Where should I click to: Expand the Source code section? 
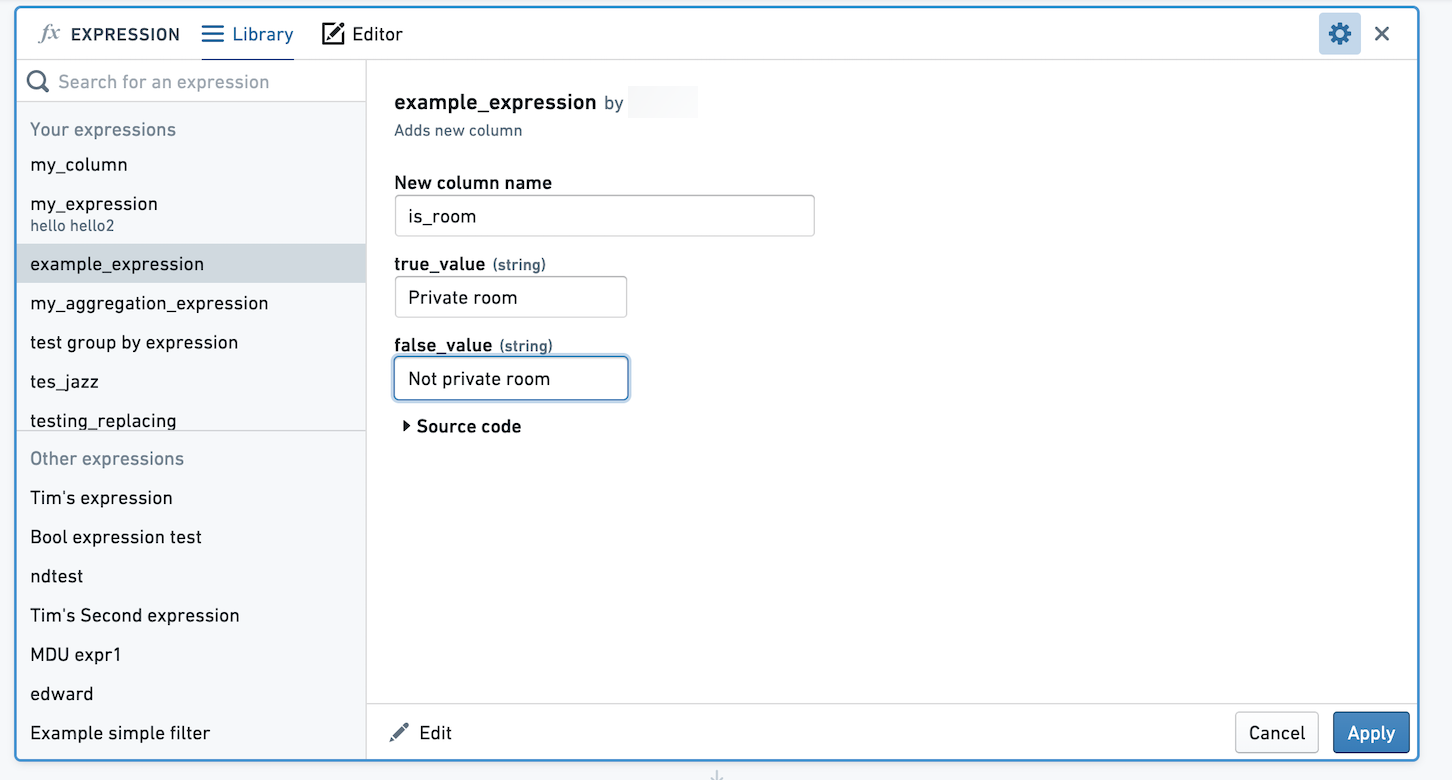(462, 426)
